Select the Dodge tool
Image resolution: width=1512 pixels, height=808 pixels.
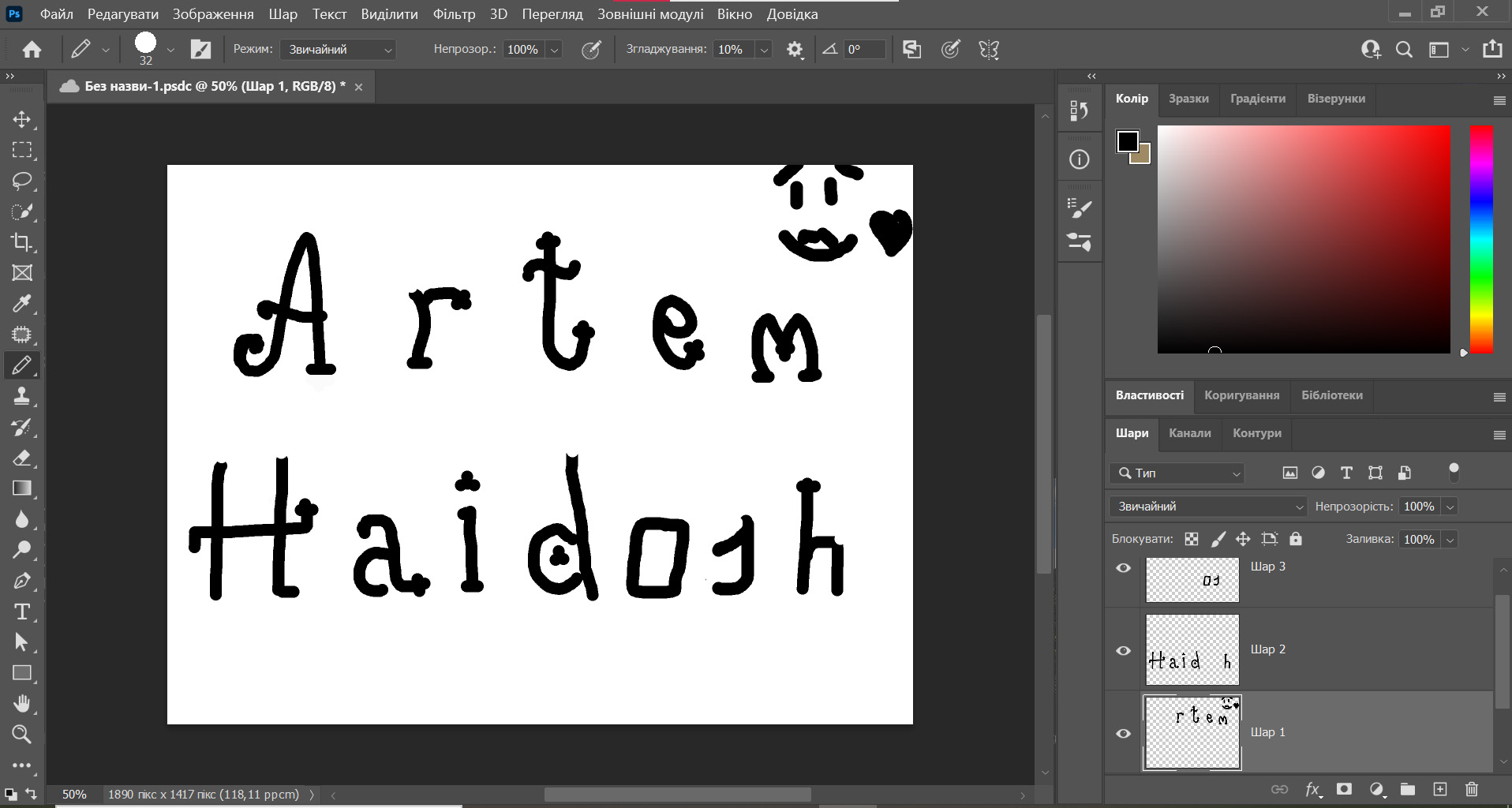coord(21,550)
